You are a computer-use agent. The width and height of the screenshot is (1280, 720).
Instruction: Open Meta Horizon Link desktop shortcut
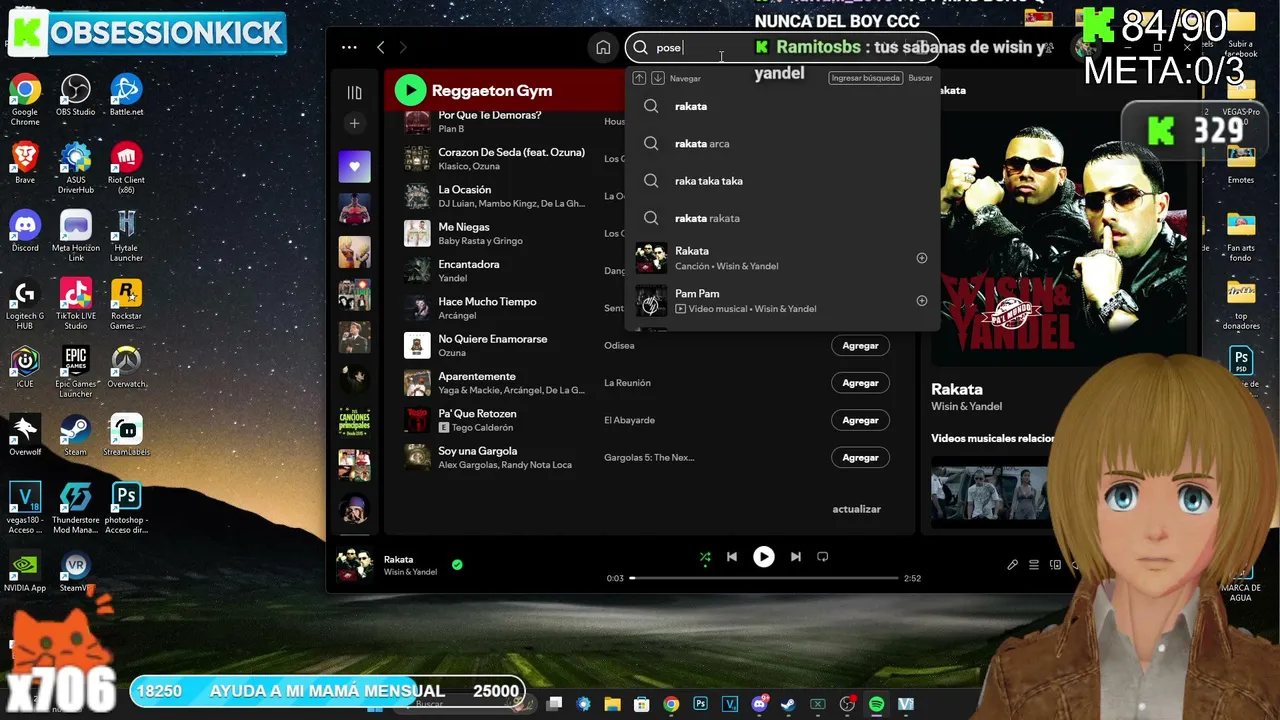coord(75,235)
